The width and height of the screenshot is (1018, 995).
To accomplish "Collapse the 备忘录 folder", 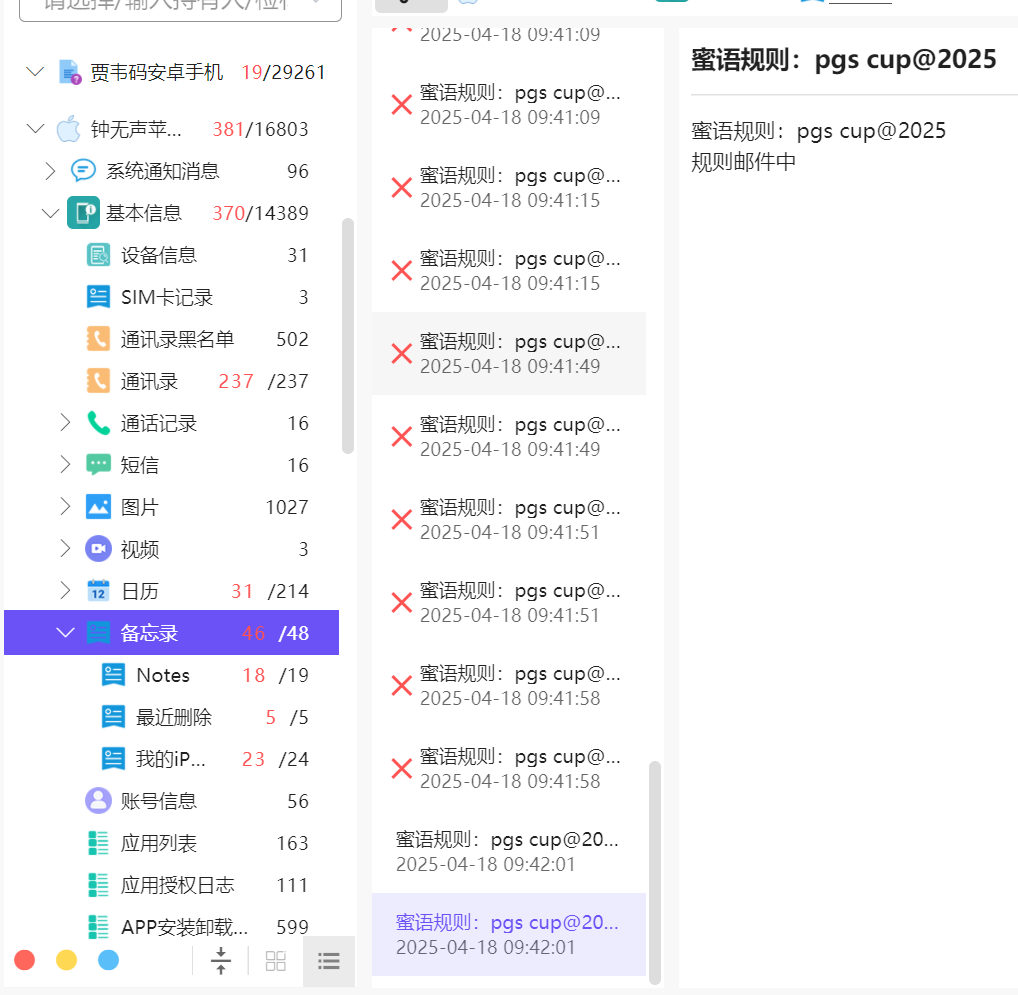I will (66, 633).
